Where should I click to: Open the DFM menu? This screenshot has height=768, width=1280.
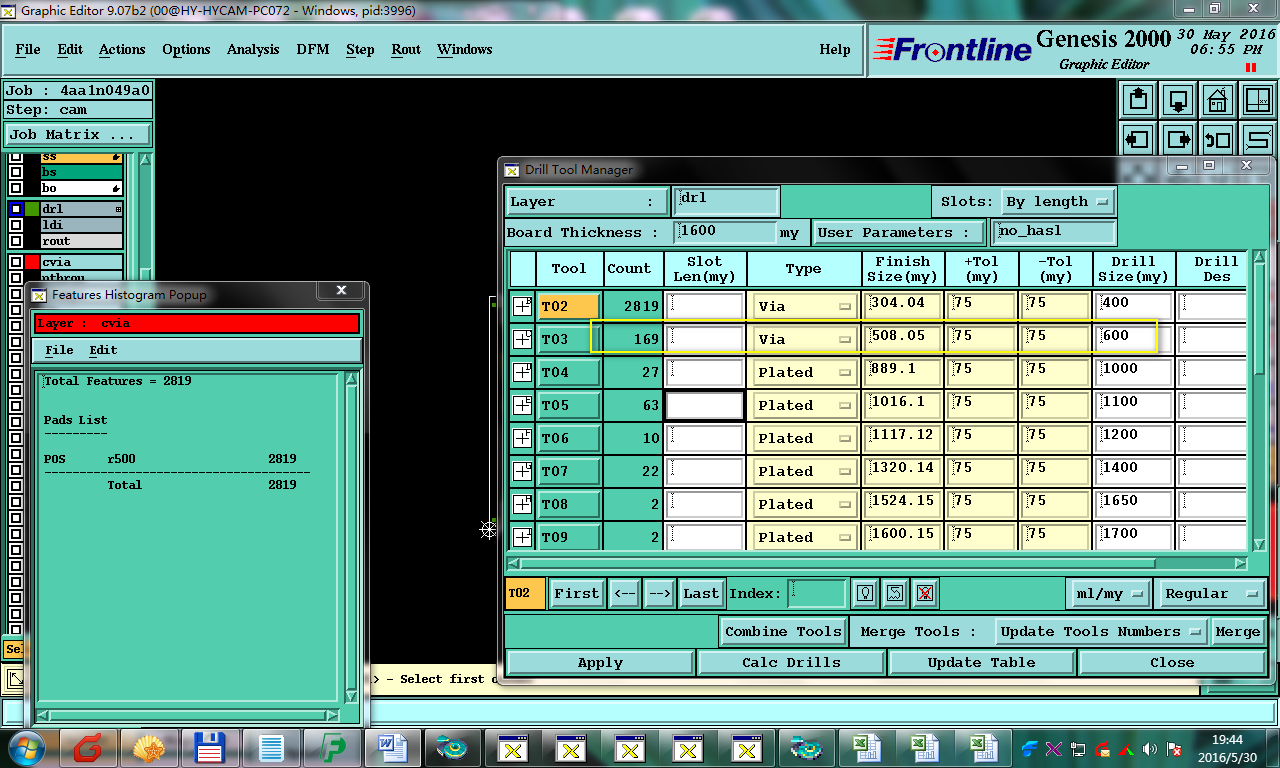coord(312,49)
